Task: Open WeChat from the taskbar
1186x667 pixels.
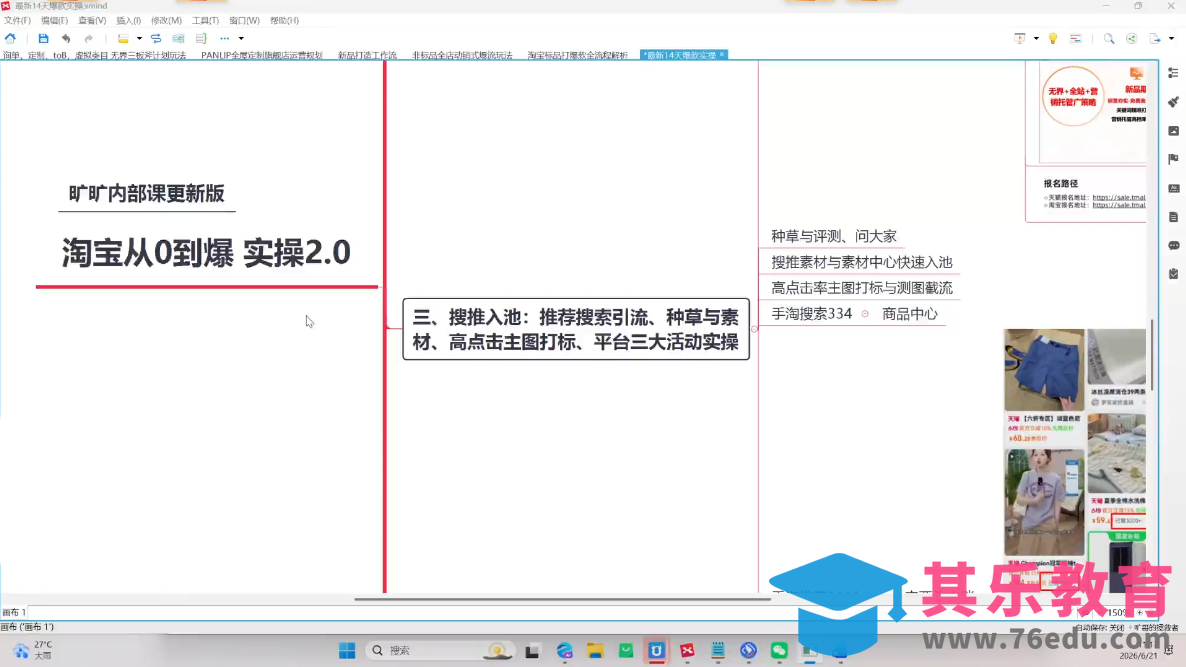Action: coord(779,650)
